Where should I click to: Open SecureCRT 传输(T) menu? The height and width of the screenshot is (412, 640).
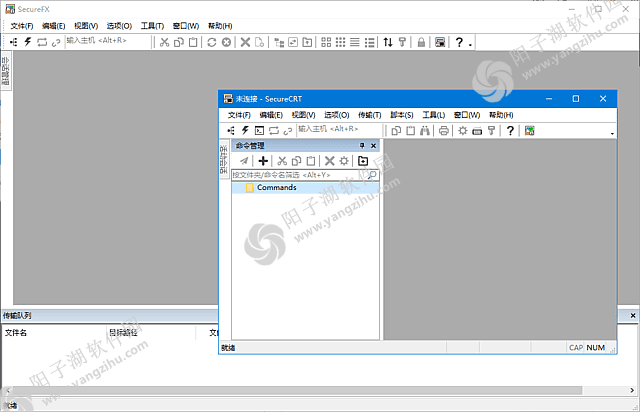[370, 115]
